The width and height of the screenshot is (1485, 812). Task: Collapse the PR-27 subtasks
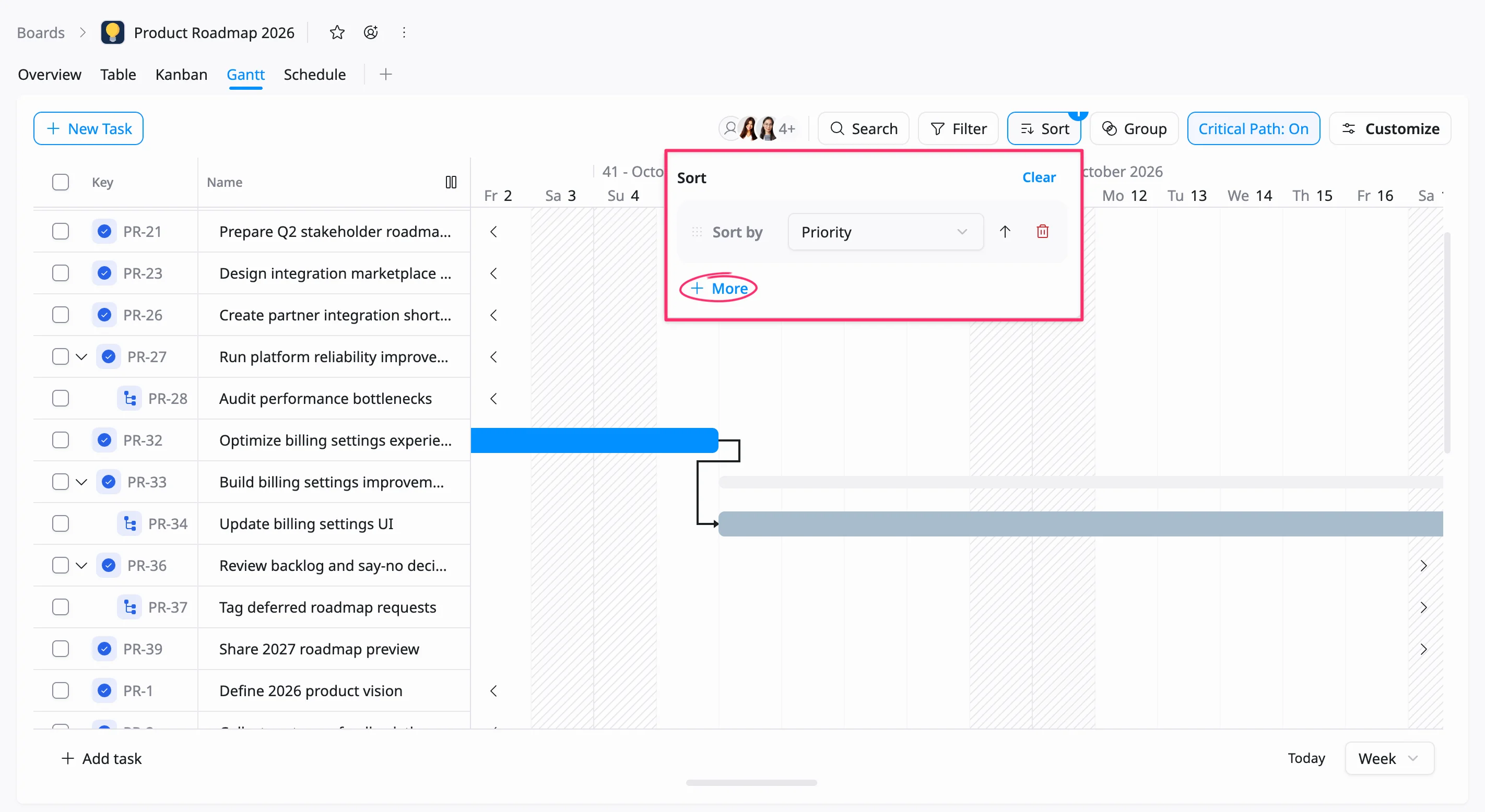click(x=81, y=357)
